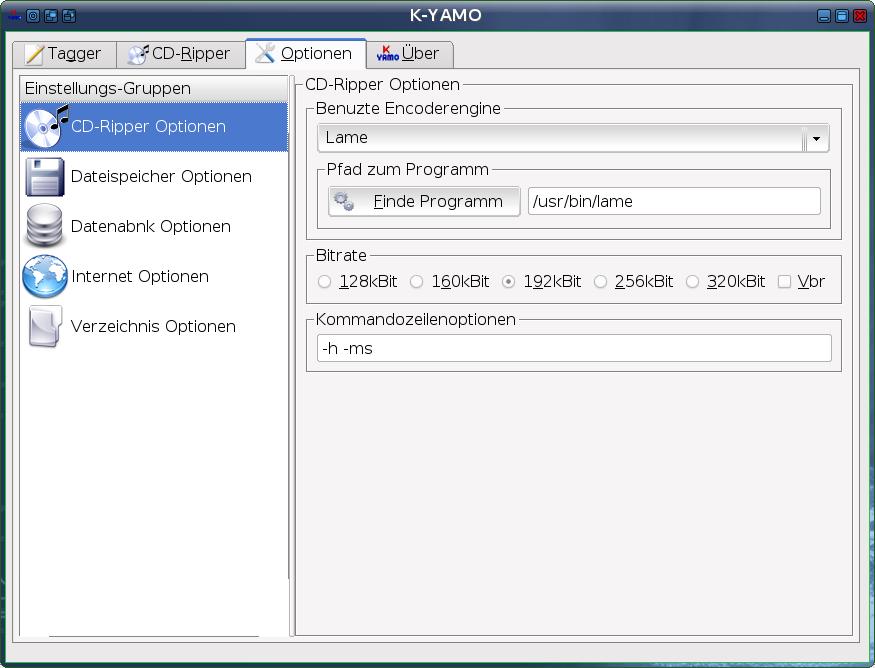Select the Optionen tab

(x=305, y=53)
